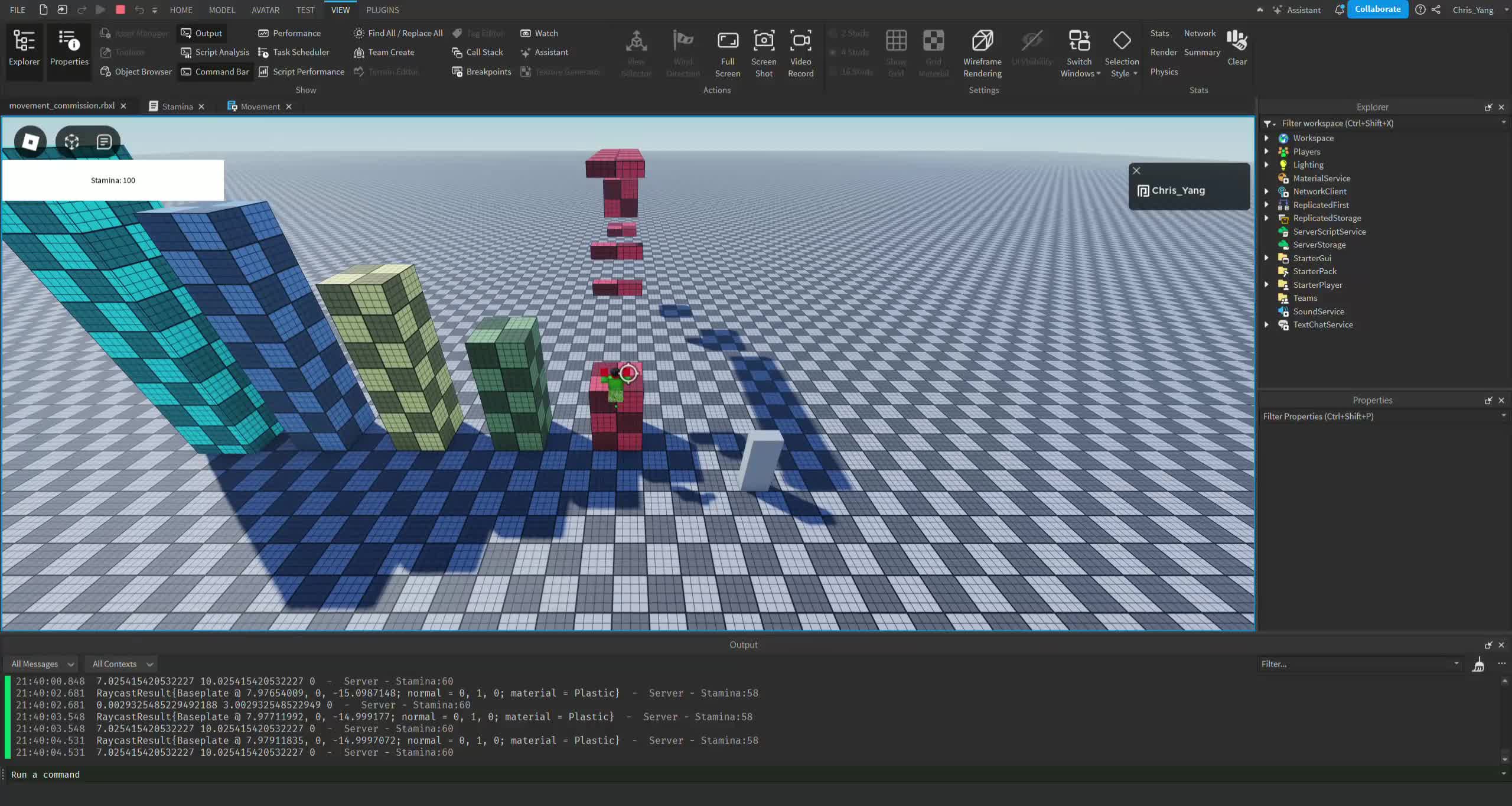The width and height of the screenshot is (1512, 806).
Task: Open the Team Create panel
Action: (384, 52)
